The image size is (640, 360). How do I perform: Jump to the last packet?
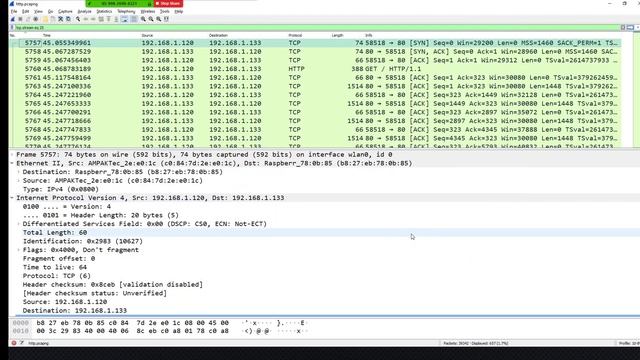(116, 19)
